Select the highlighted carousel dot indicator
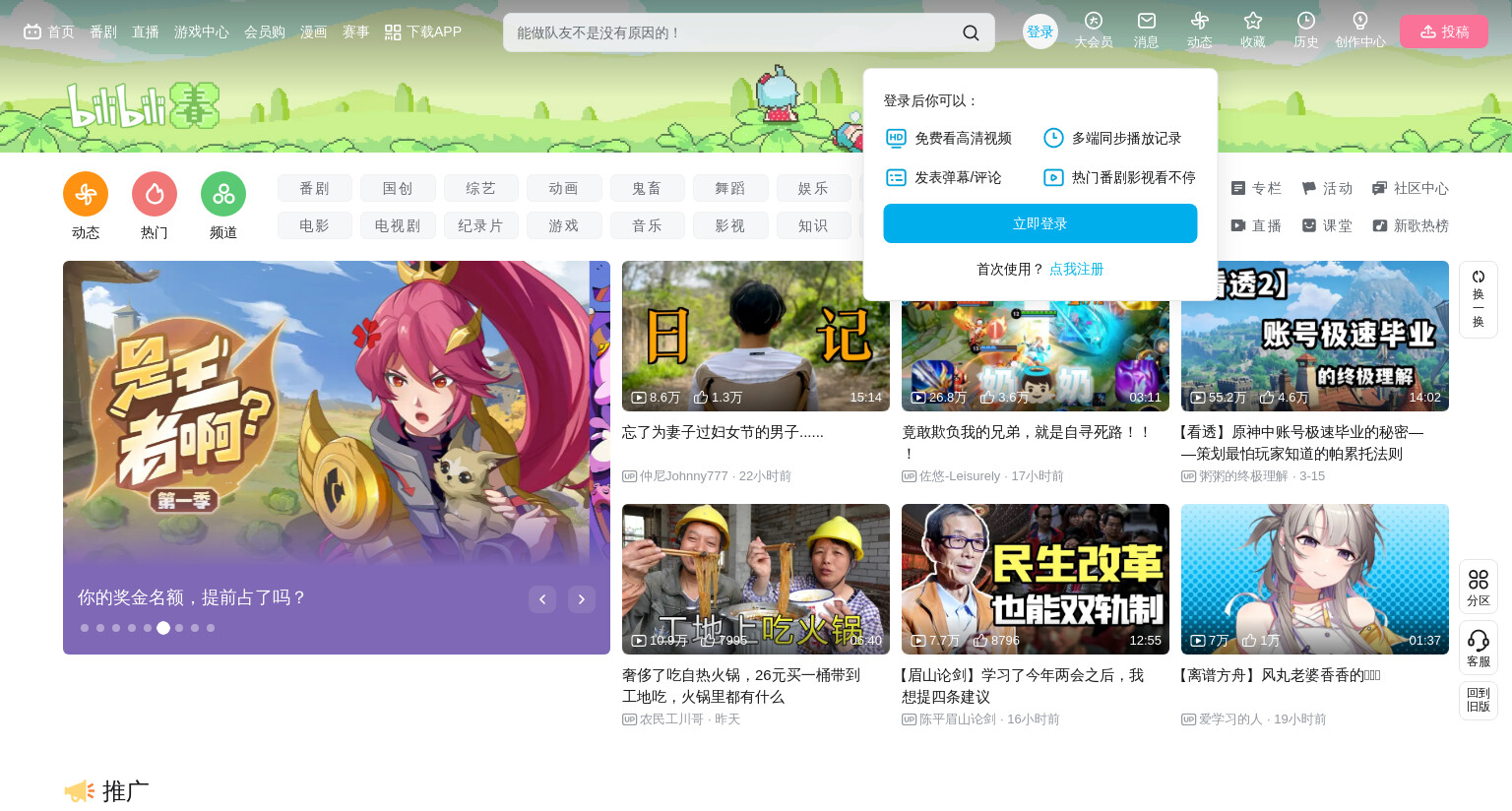 [163, 628]
